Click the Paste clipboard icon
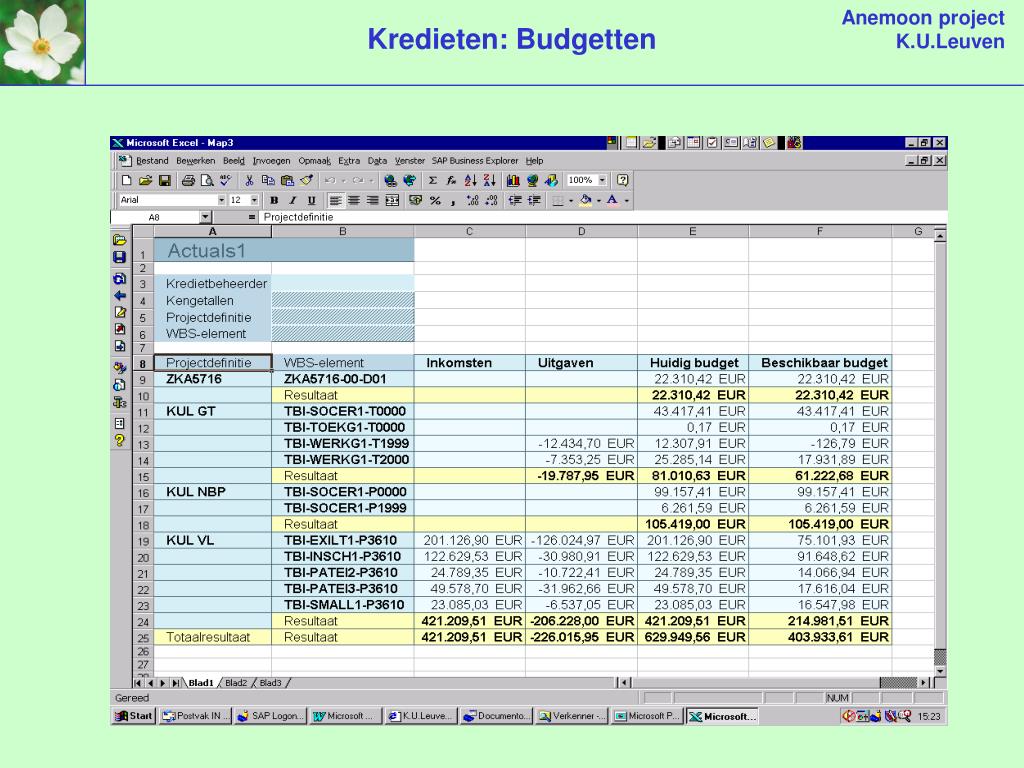 pyautogui.click(x=287, y=180)
